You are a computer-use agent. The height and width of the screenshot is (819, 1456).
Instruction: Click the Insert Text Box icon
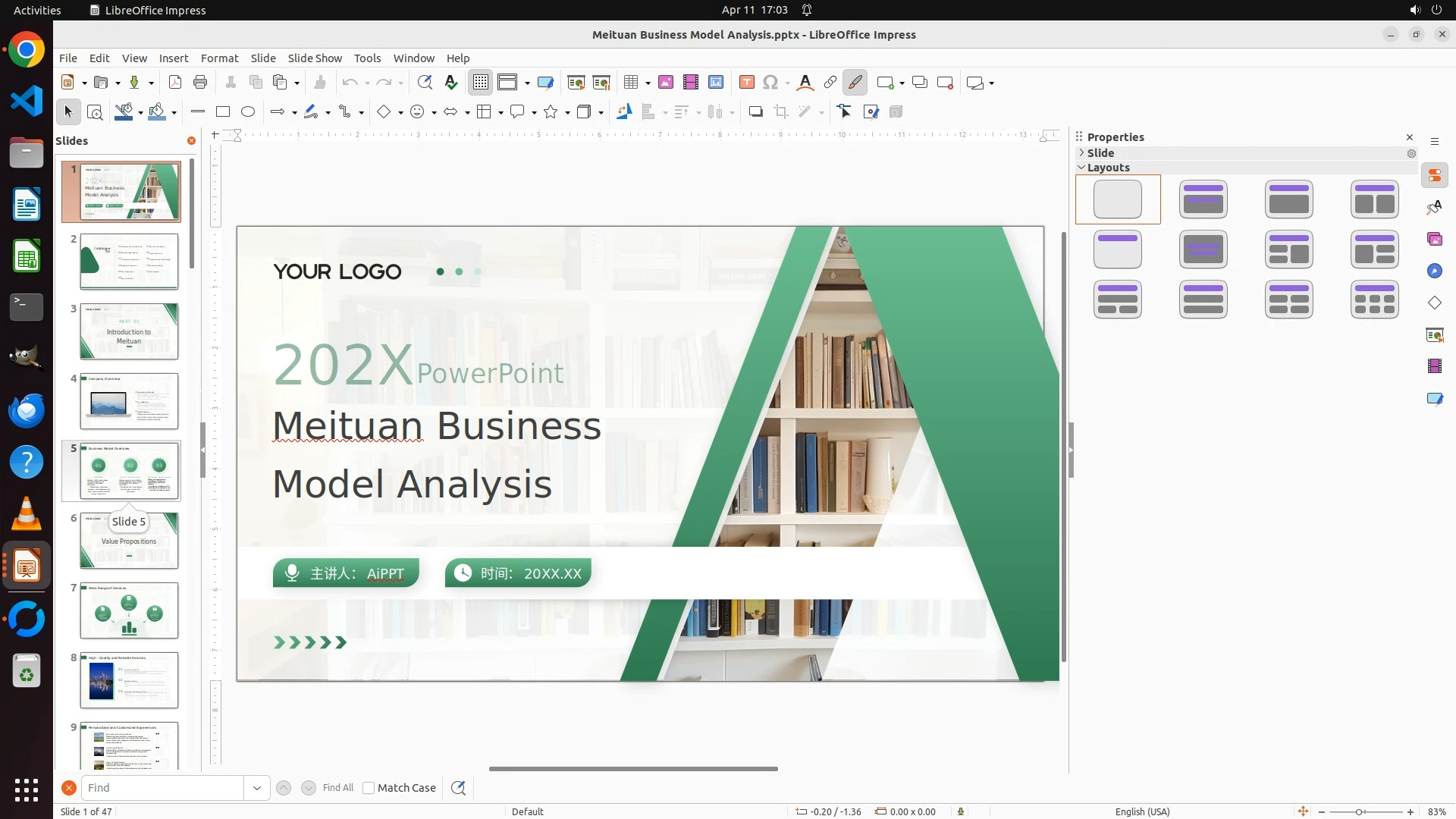746,83
